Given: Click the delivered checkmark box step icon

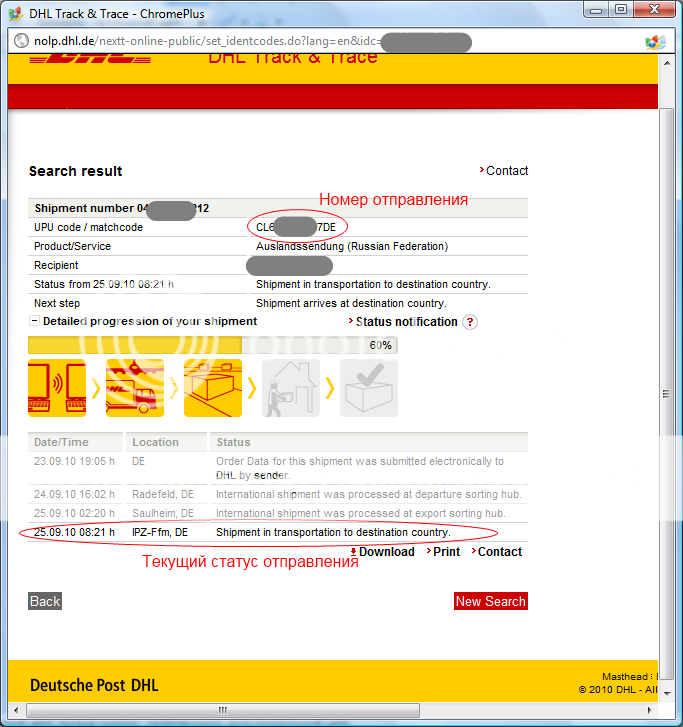Looking at the screenshot, I should (369, 388).
